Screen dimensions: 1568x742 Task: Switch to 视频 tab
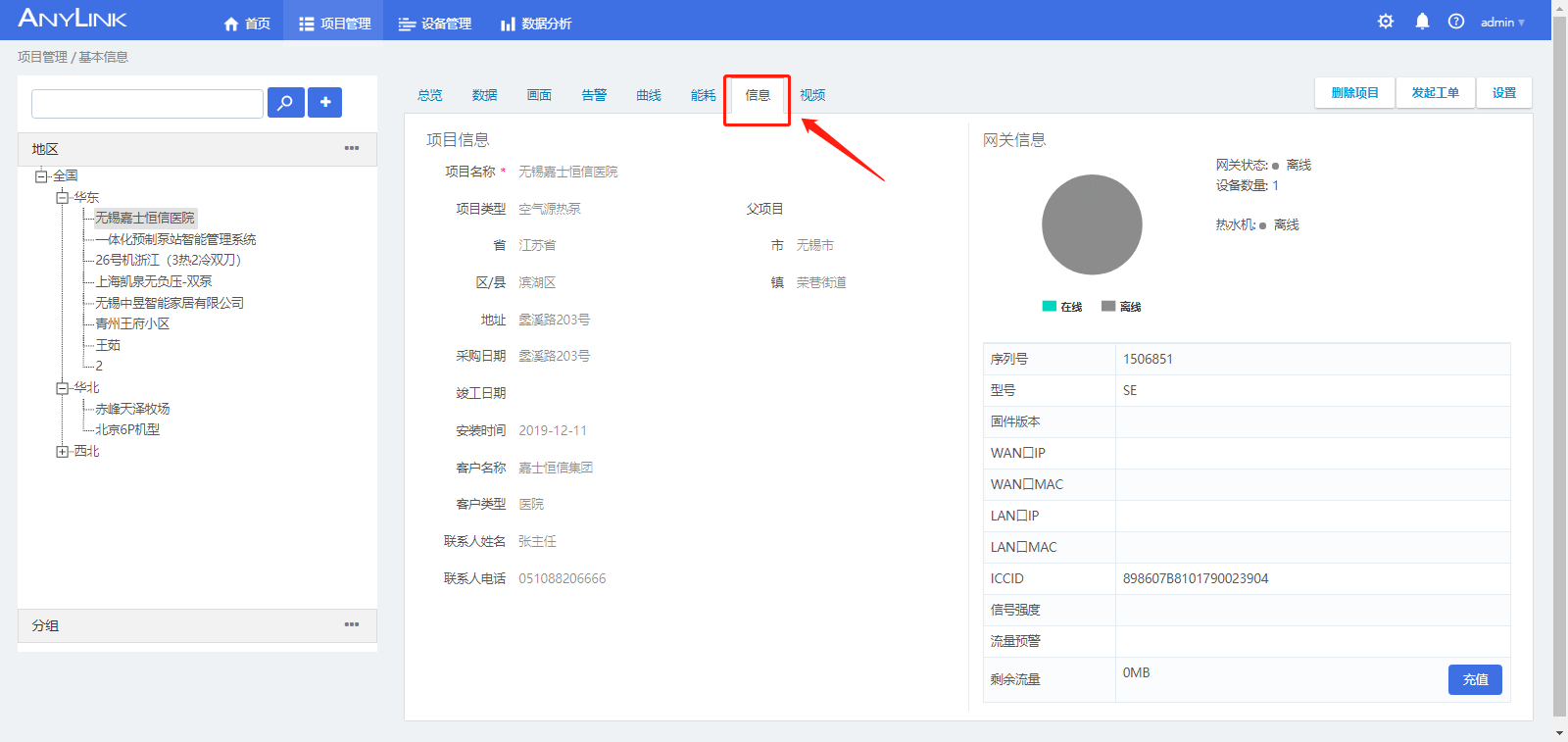pos(812,95)
